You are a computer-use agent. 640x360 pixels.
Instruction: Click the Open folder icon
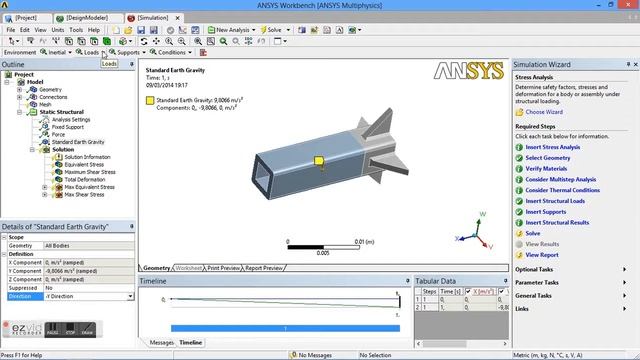point(128,30)
